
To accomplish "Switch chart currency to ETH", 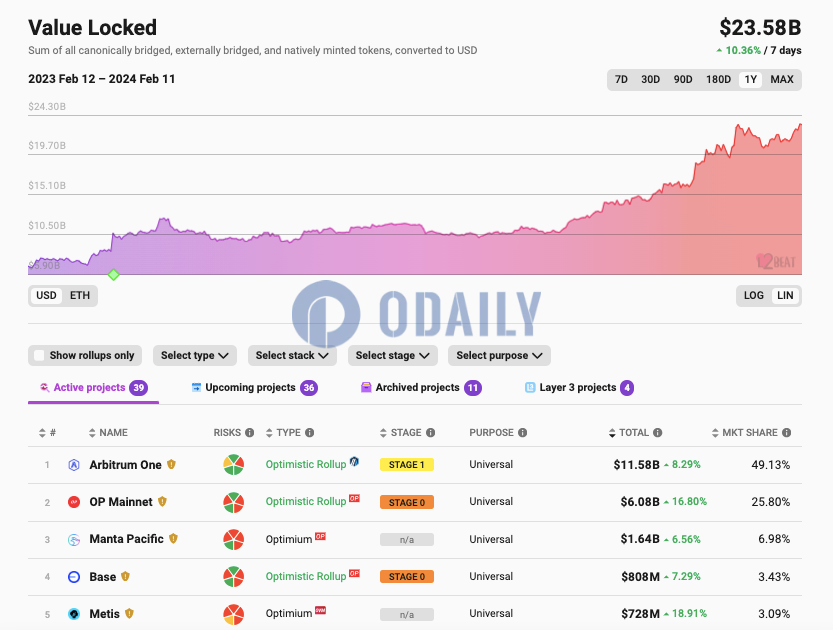I will 80,295.
